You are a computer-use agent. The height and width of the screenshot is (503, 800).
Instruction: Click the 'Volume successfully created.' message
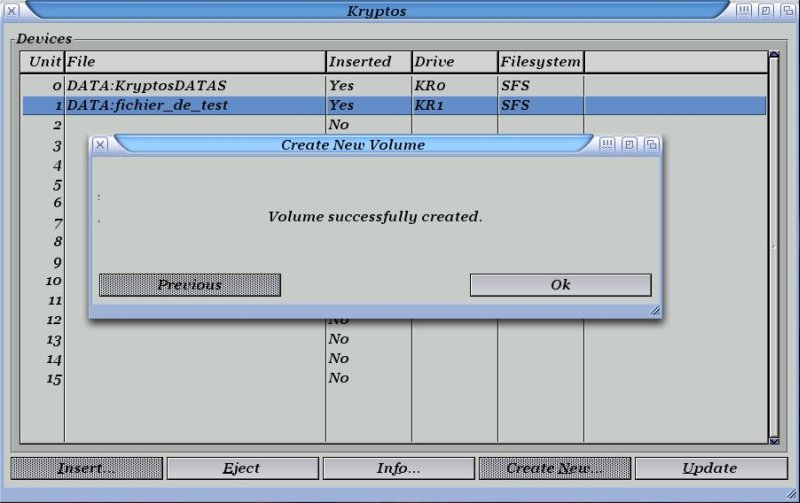click(x=375, y=217)
